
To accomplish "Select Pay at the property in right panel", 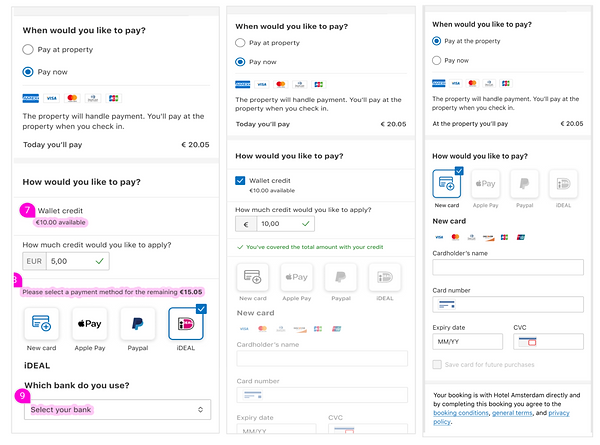I will coord(436,41).
